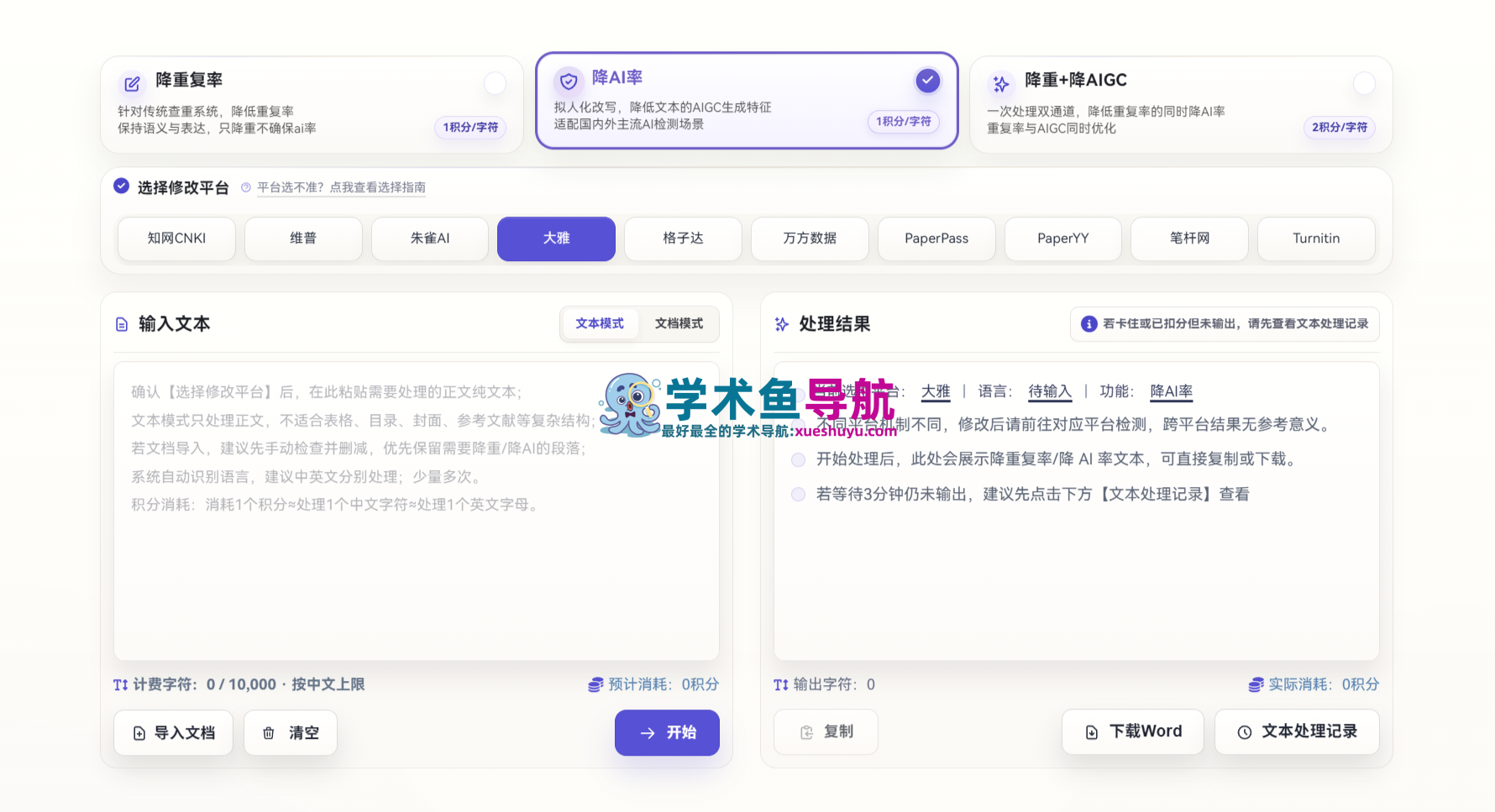The height and width of the screenshot is (812, 1495).
Task: Click the 导入文档 button
Action: click(x=174, y=733)
